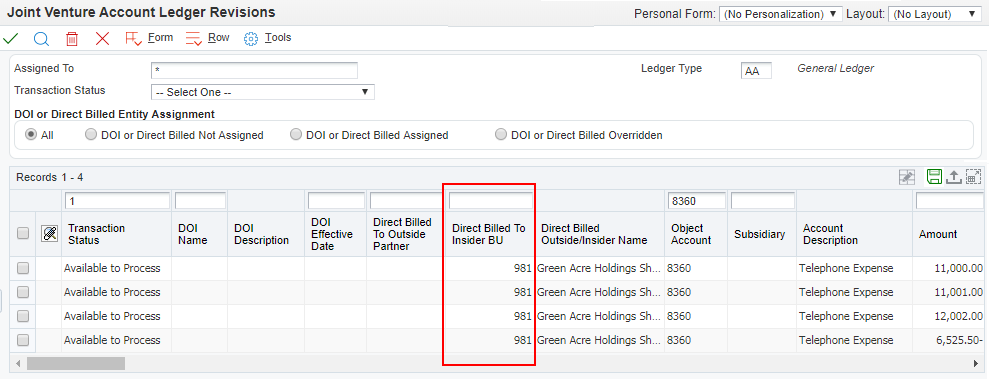Click the Find magnifier icon
Screen dimensions: 989x379
41,38
